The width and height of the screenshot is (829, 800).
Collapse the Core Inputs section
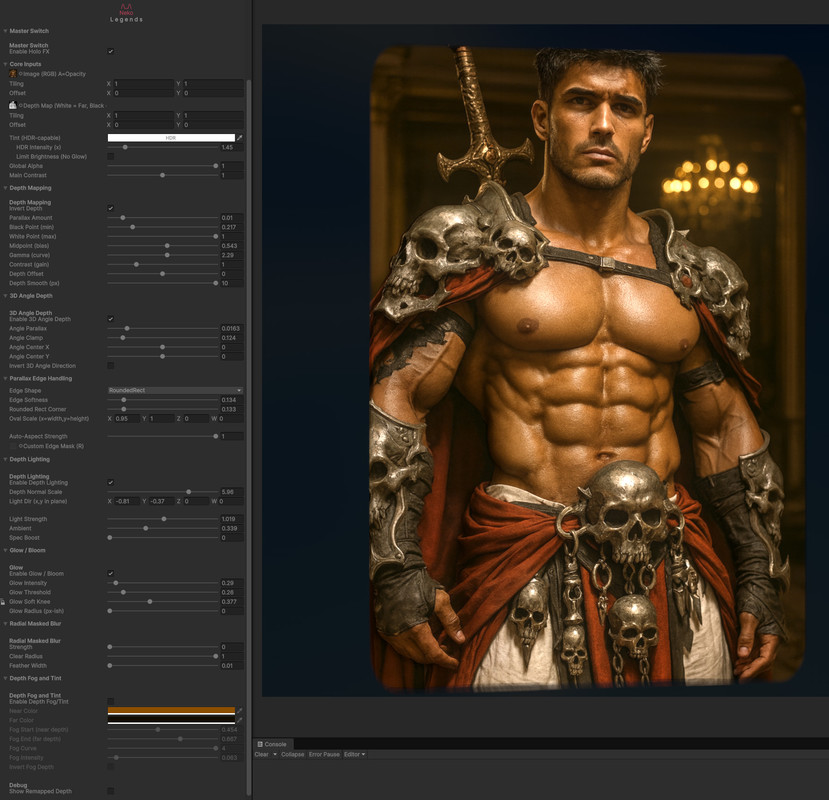tap(5, 64)
